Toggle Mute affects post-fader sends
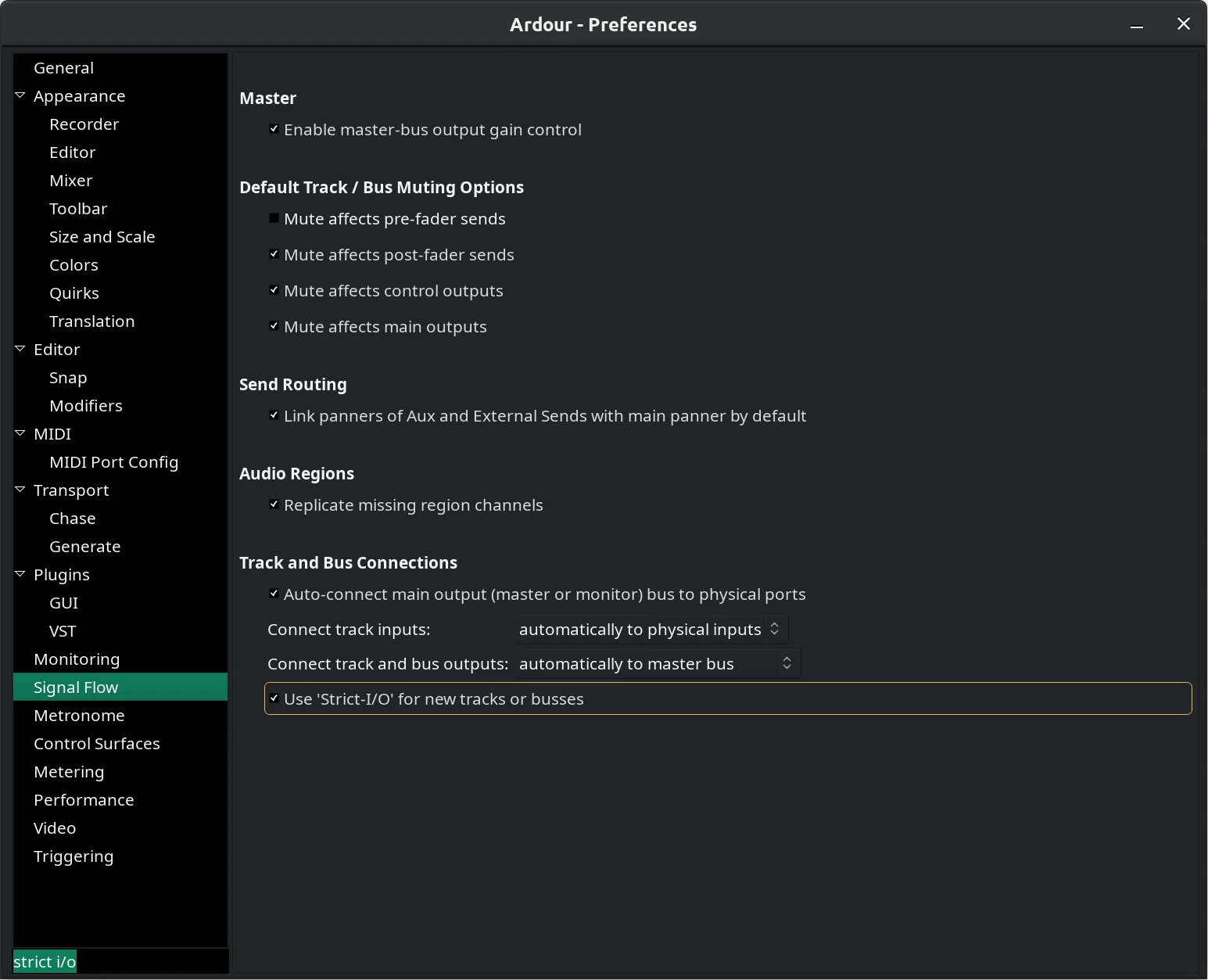The height and width of the screenshot is (980, 1208). (x=274, y=254)
